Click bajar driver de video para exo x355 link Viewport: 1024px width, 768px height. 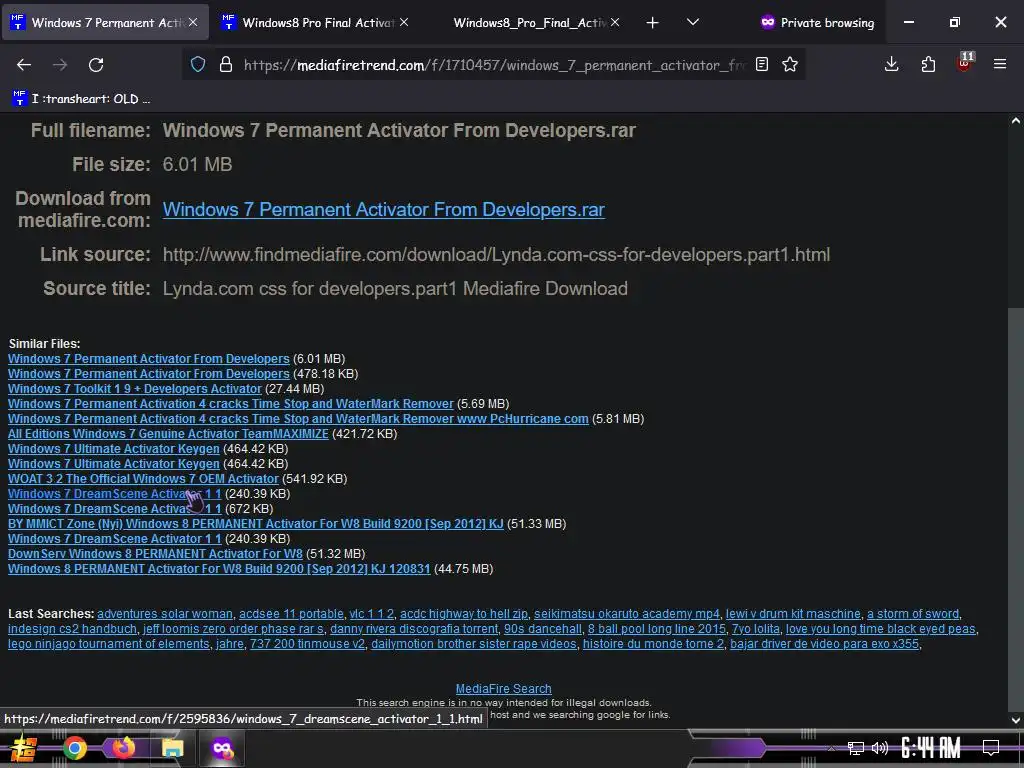824,644
